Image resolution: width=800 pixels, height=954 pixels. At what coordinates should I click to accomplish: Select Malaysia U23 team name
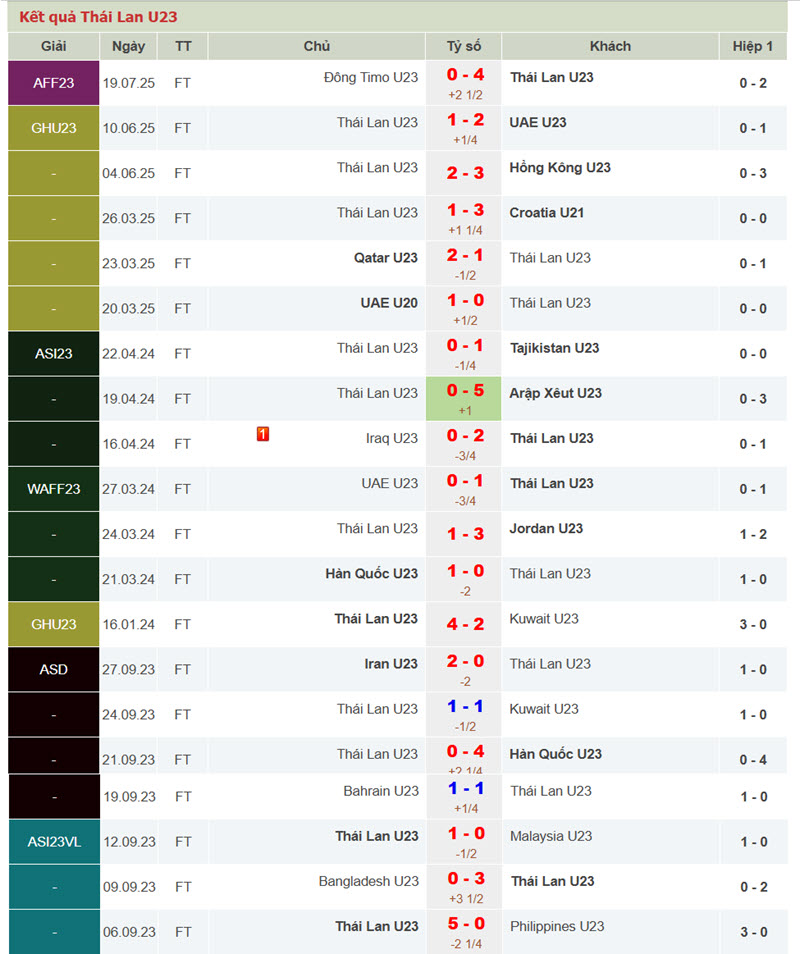(x=551, y=836)
